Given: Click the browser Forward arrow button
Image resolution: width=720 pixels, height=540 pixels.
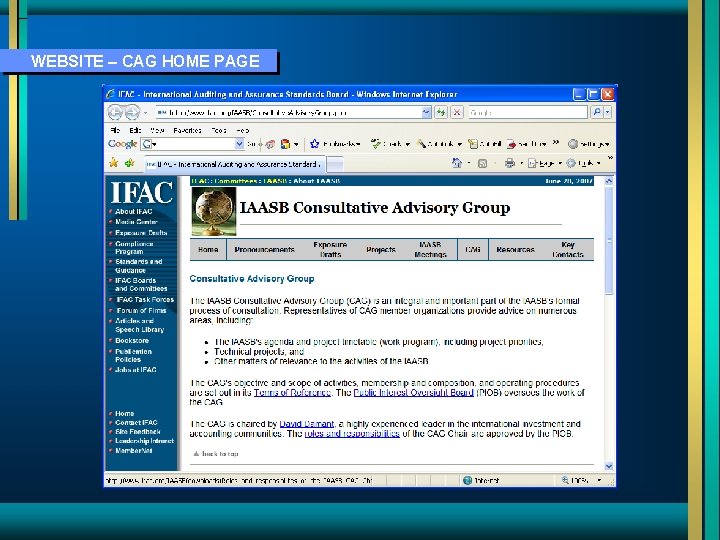Looking at the screenshot, I should 133,112.
